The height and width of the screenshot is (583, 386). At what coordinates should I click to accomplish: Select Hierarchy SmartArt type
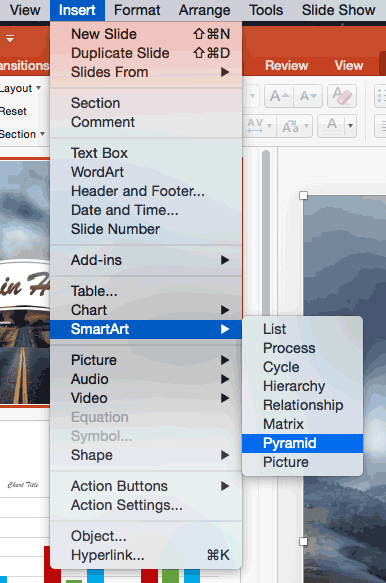coord(302,386)
